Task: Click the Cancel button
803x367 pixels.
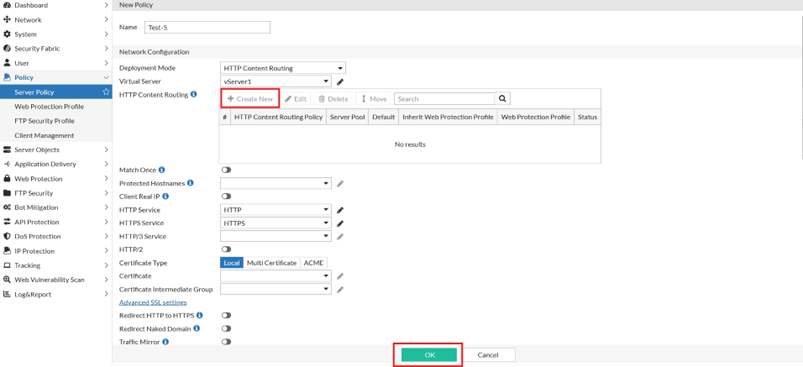Action: click(x=488, y=355)
